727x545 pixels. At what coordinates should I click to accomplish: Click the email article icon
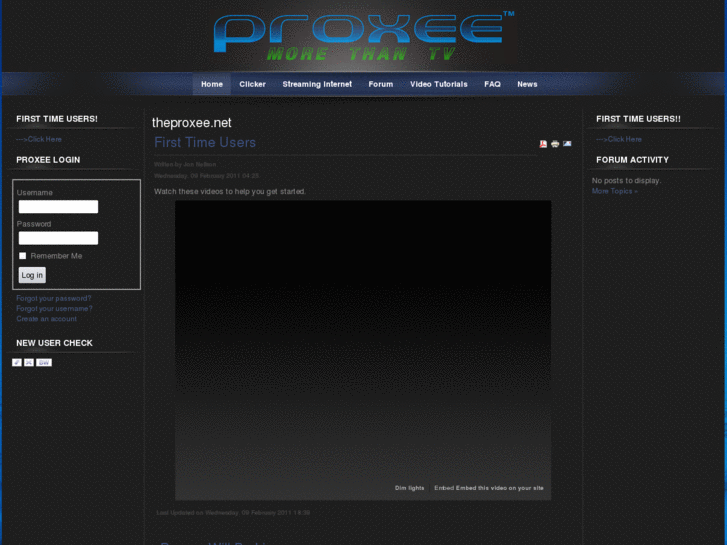click(567, 144)
